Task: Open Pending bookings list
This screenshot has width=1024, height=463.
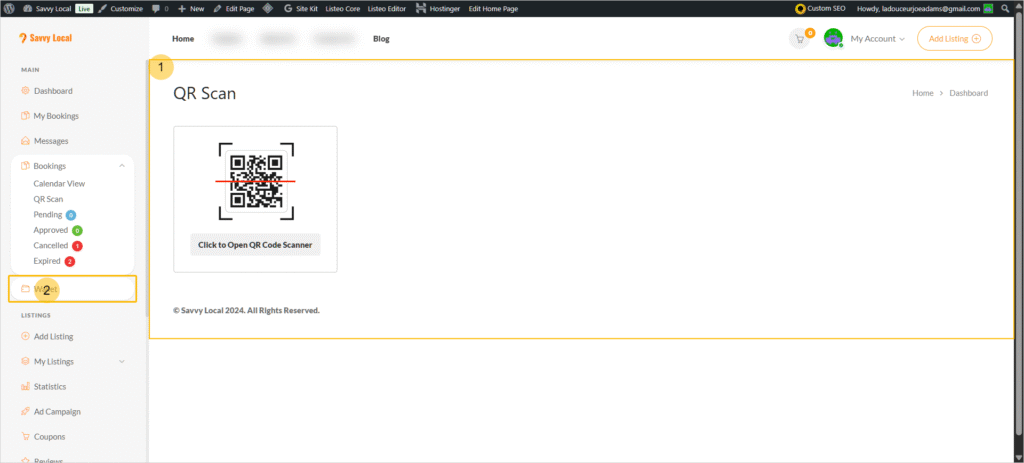Action: click(48, 214)
